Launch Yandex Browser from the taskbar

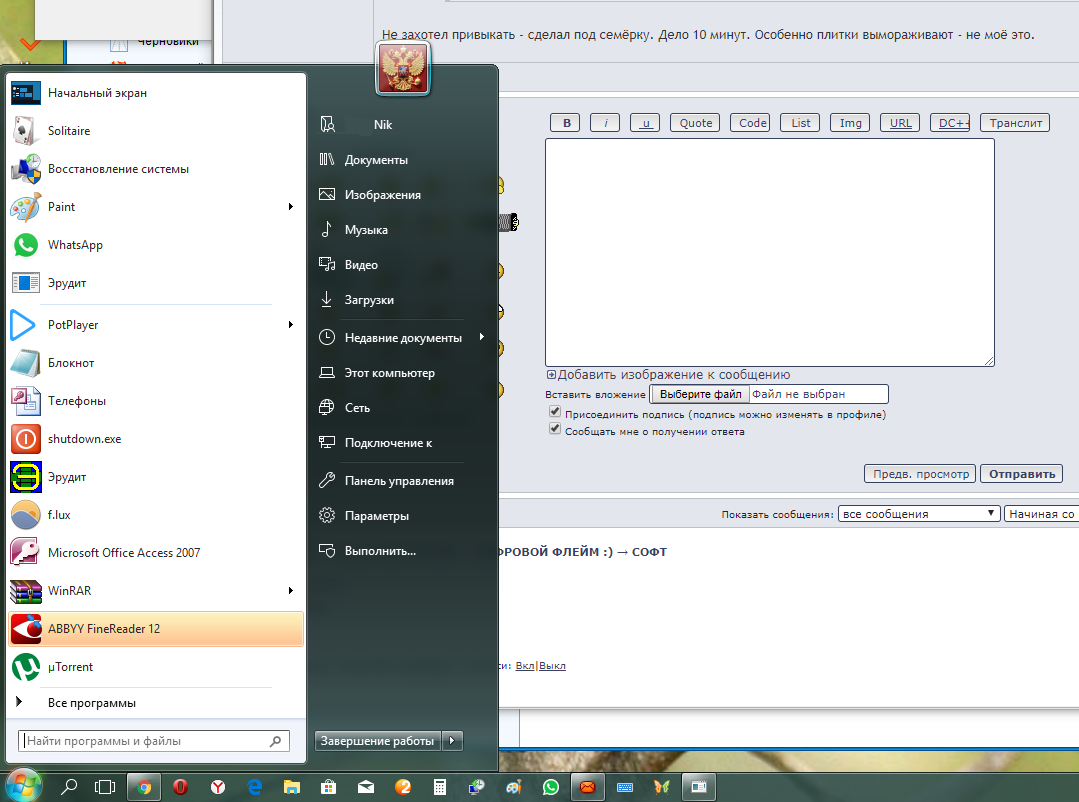(x=217, y=786)
